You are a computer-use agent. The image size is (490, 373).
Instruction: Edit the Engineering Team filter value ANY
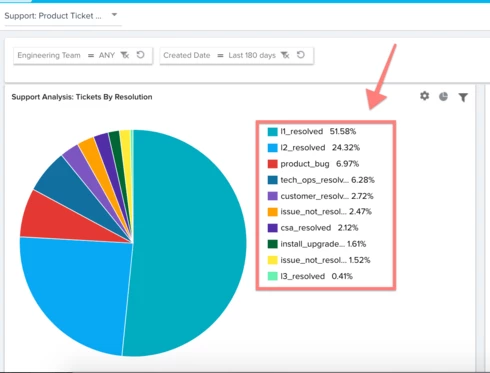107,55
